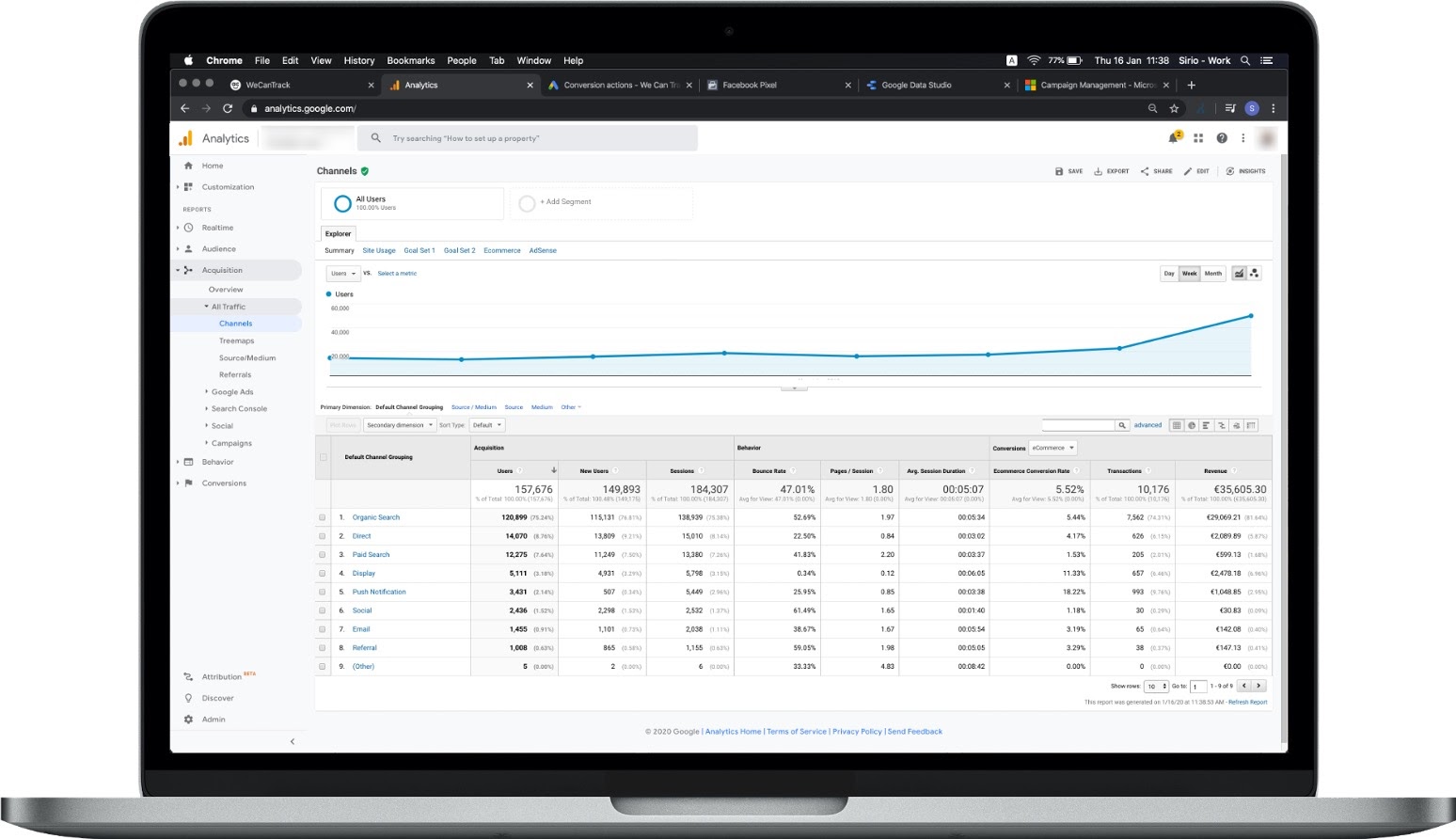Open Admin gear in left sidebar
This screenshot has height=839, width=1456.
coord(189,720)
